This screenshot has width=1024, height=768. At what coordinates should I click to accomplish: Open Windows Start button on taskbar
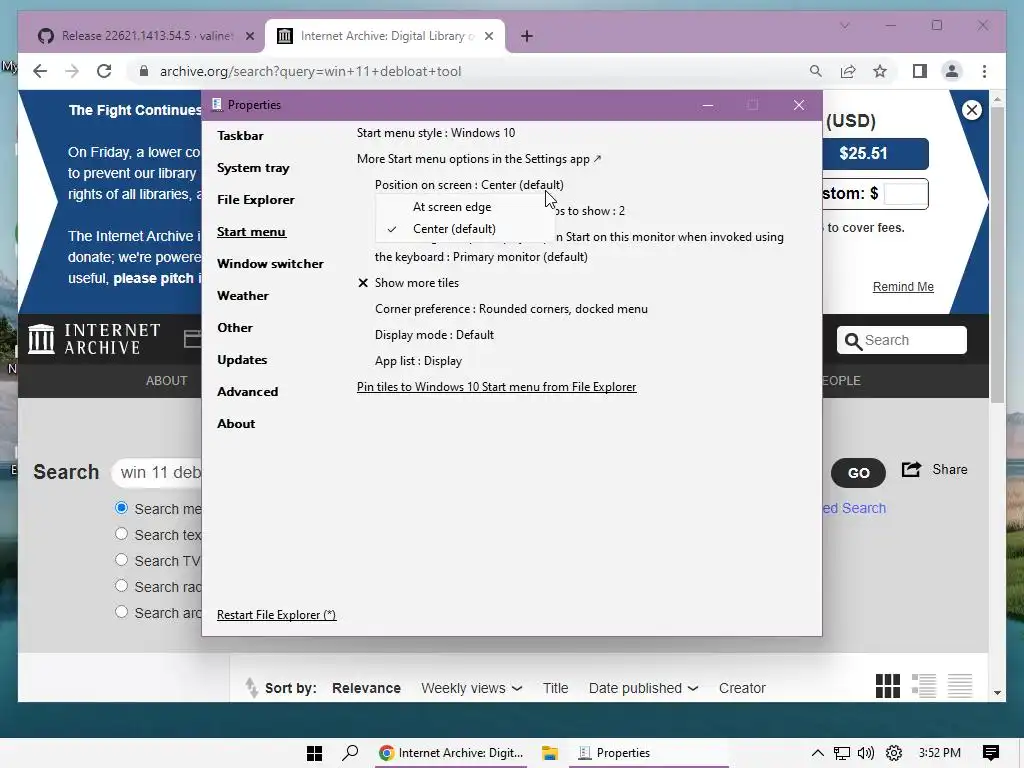(x=315, y=753)
